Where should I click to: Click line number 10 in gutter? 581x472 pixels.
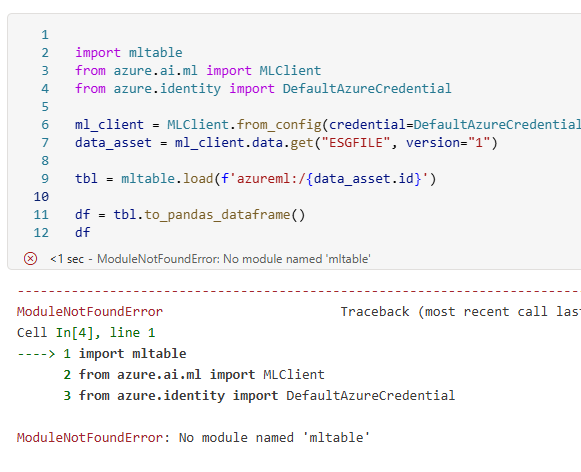point(41,197)
